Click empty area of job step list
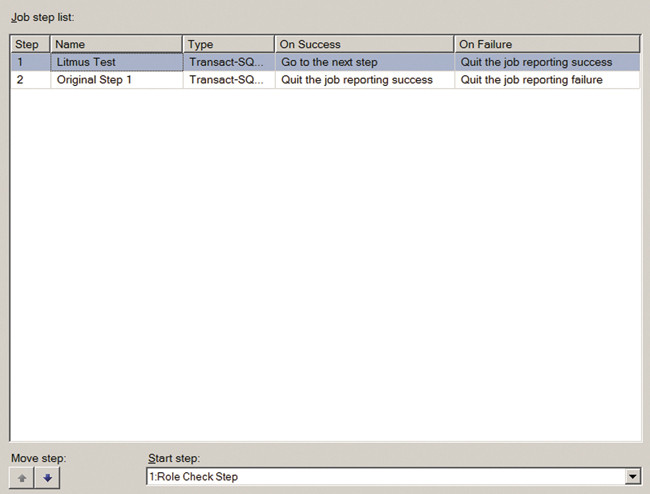Image resolution: width=650 pixels, height=494 pixels. (325, 260)
